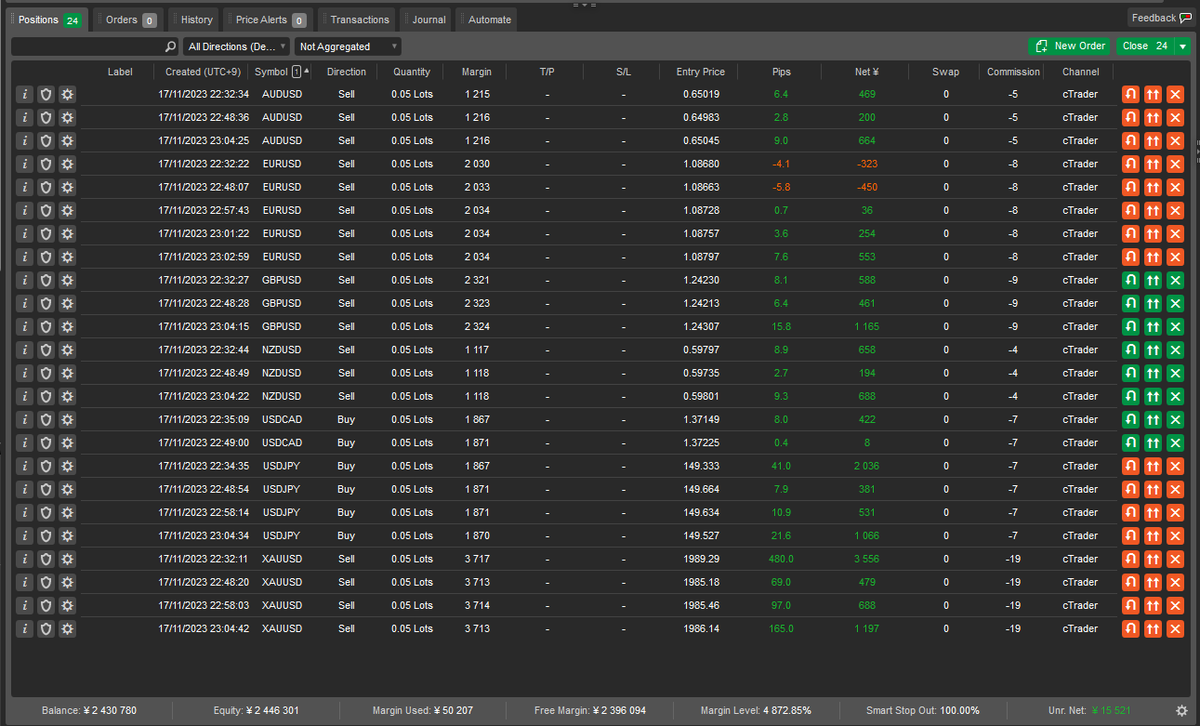The width and height of the screenshot is (1200, 726).
Task: Open modify gear for XAUUSD 22:48:20 position
Action: coord(67,582)
